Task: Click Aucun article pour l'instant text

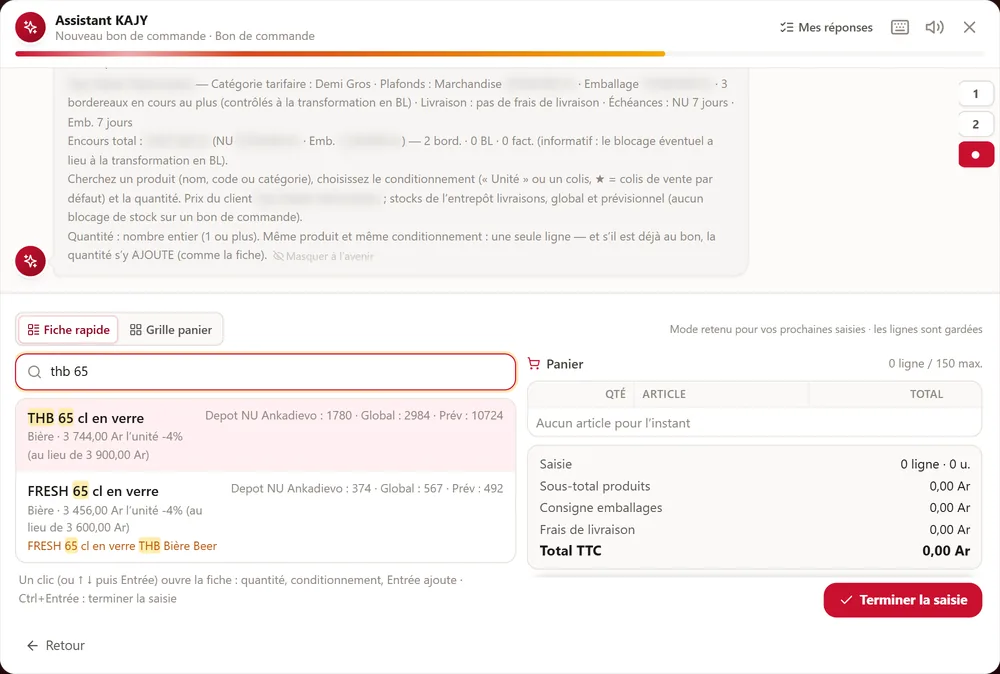Action: click(x=613, y=423)
